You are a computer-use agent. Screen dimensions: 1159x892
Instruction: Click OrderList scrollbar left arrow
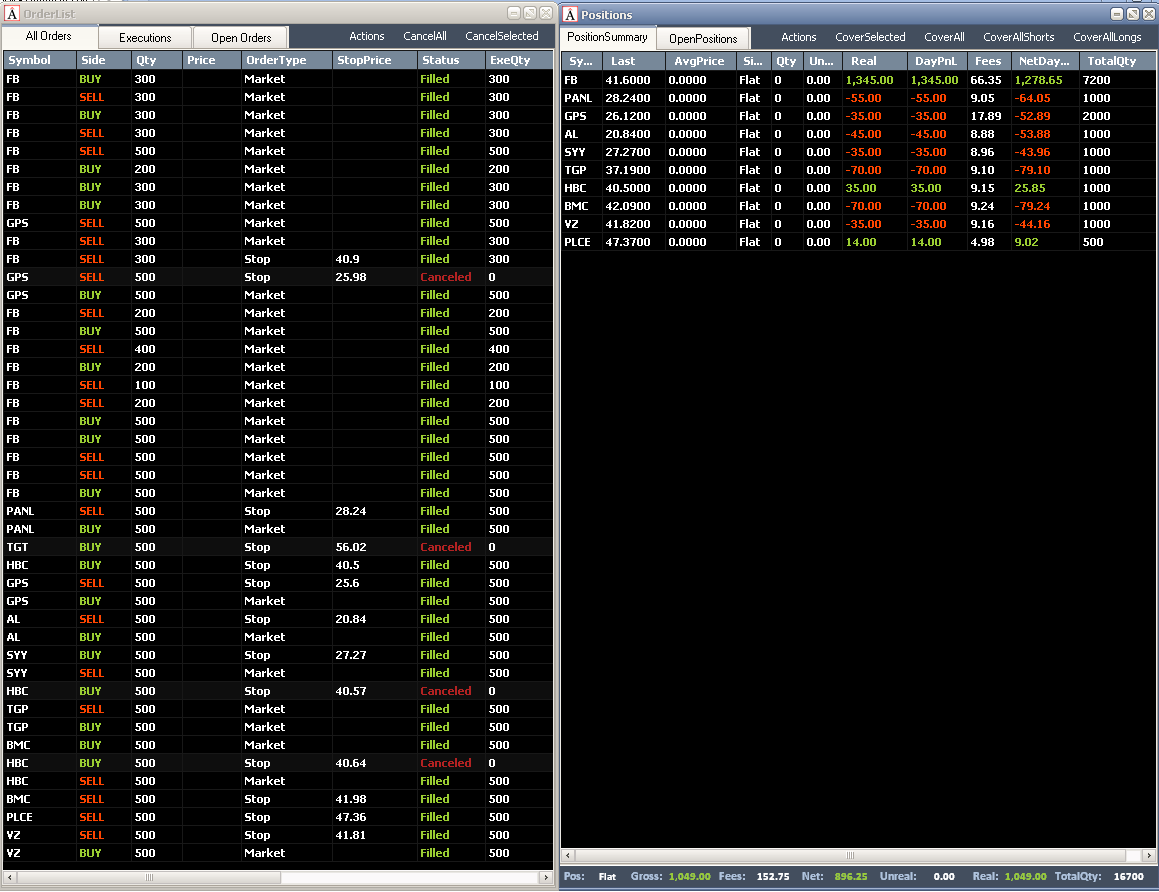tap(10, 877)
